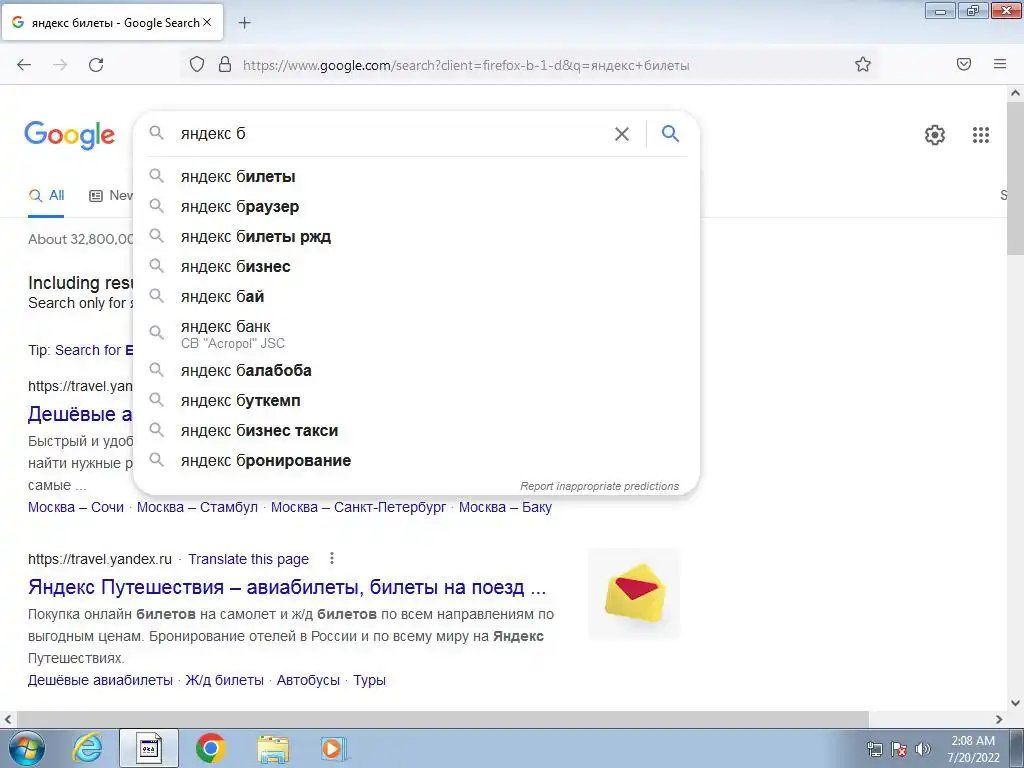This screenshot has width=1024, height=768.
Task: Focus the Google search input field
Action: point(392,134)
